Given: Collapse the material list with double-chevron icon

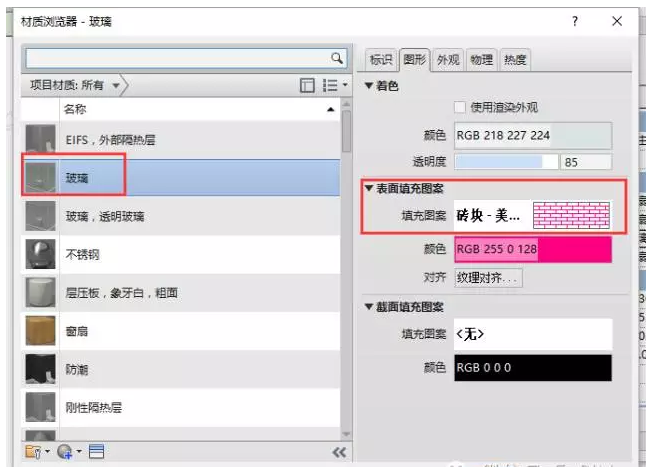Looking at the screenshot, I should point(338,453).
